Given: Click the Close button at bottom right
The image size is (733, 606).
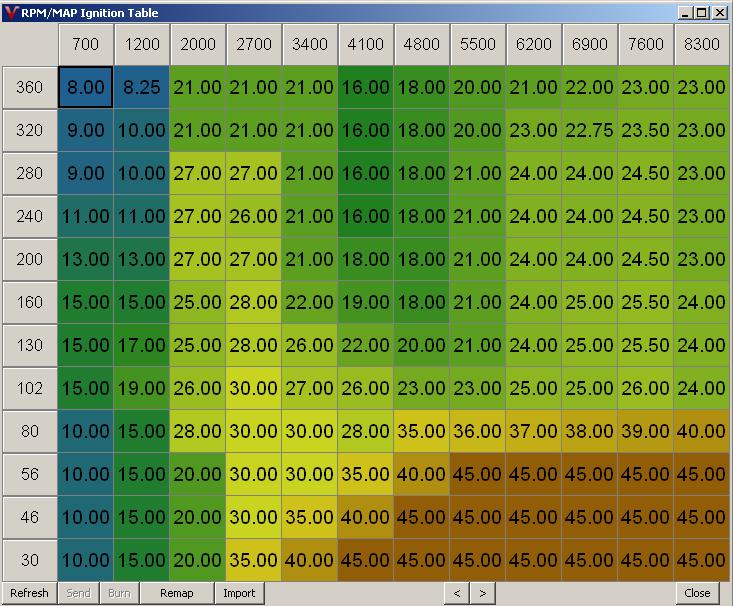Looking at the screenshot, I should click(x=697, y=593).
